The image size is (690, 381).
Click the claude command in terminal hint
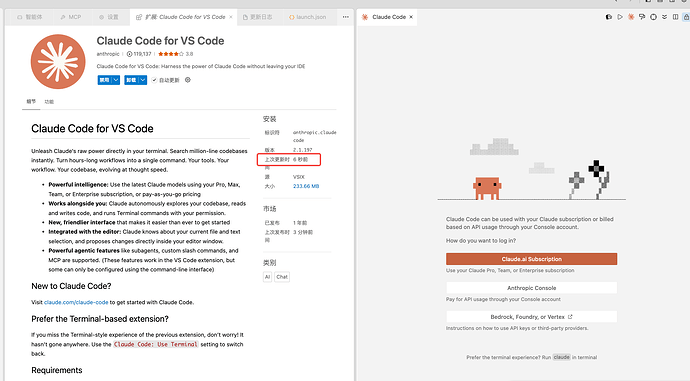[x=561, y=357]
